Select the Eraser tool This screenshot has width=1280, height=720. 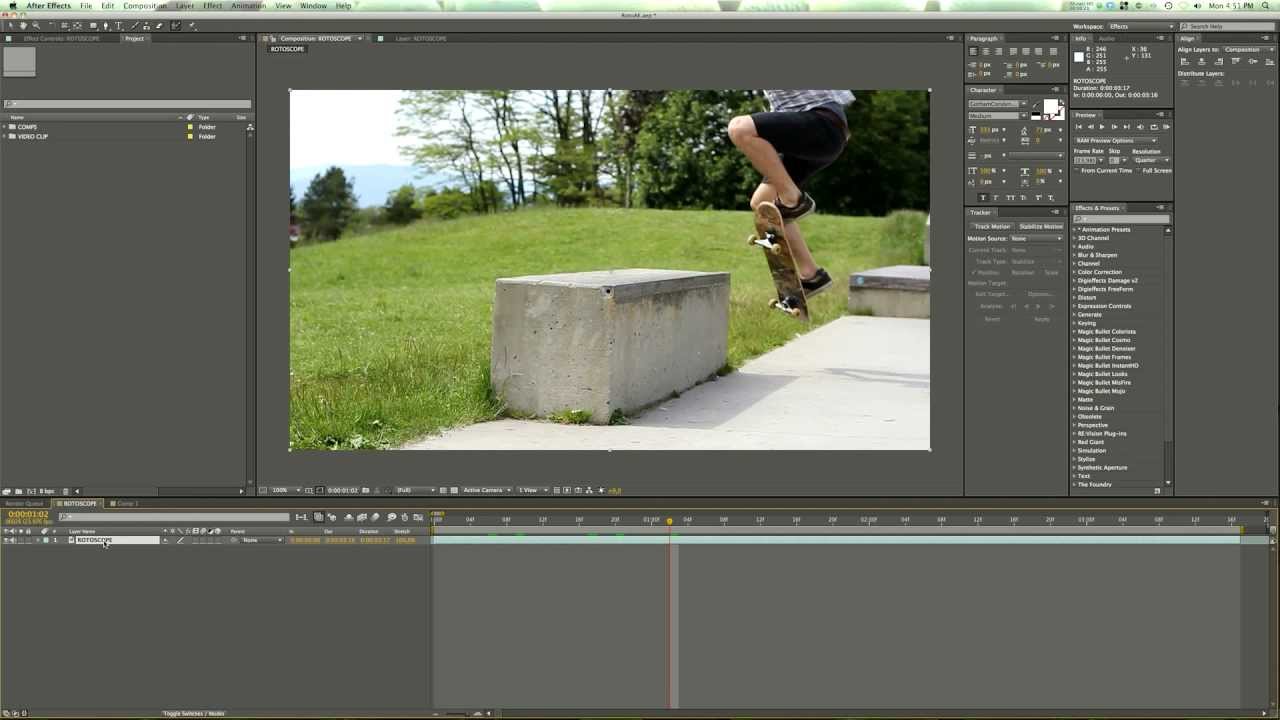tap(160, 25)
